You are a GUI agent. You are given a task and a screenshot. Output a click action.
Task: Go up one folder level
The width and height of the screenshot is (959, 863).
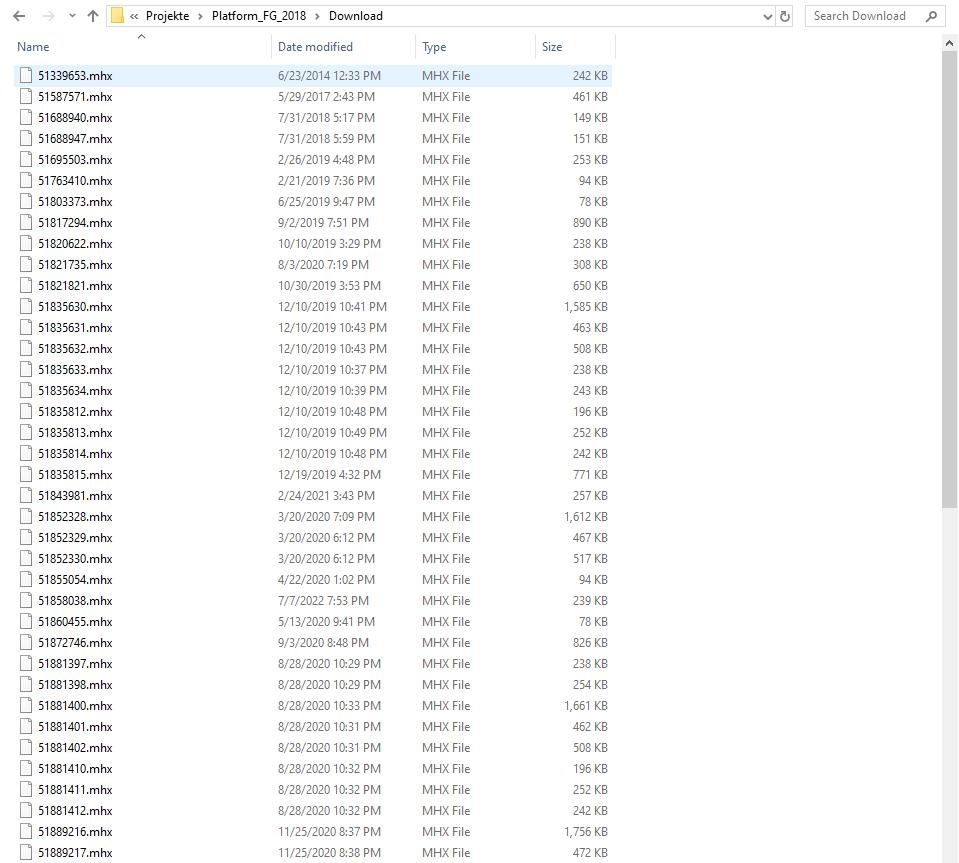point(93,16)
